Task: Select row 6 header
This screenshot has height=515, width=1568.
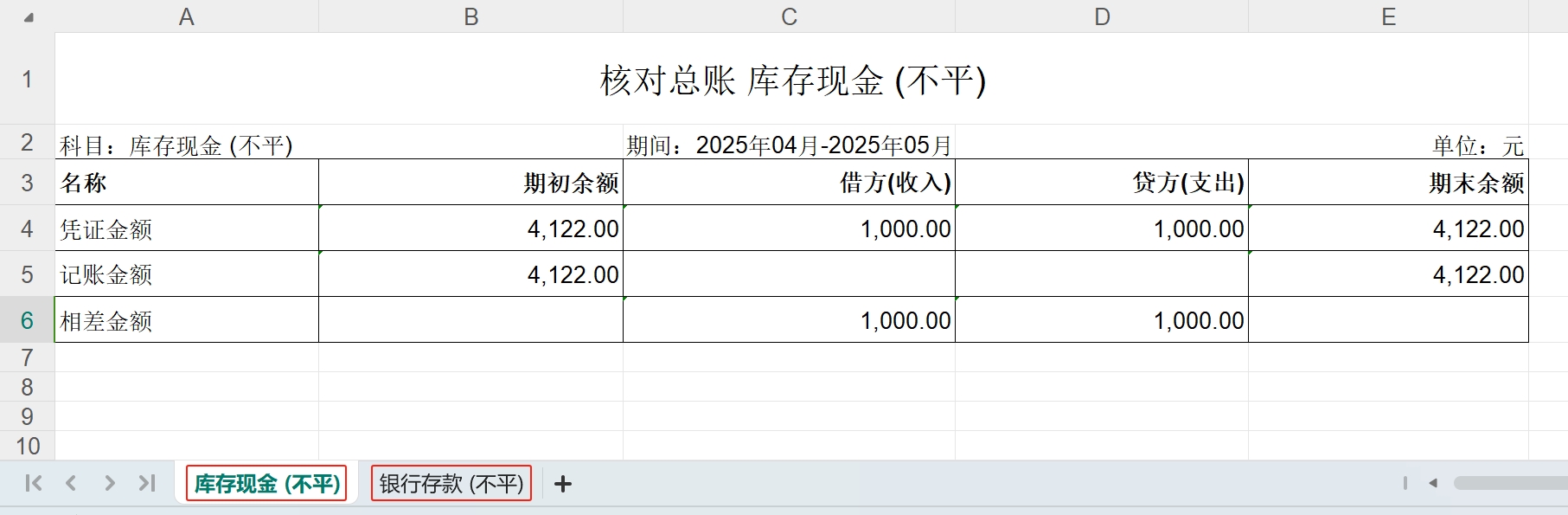Action: coord(27,320)
